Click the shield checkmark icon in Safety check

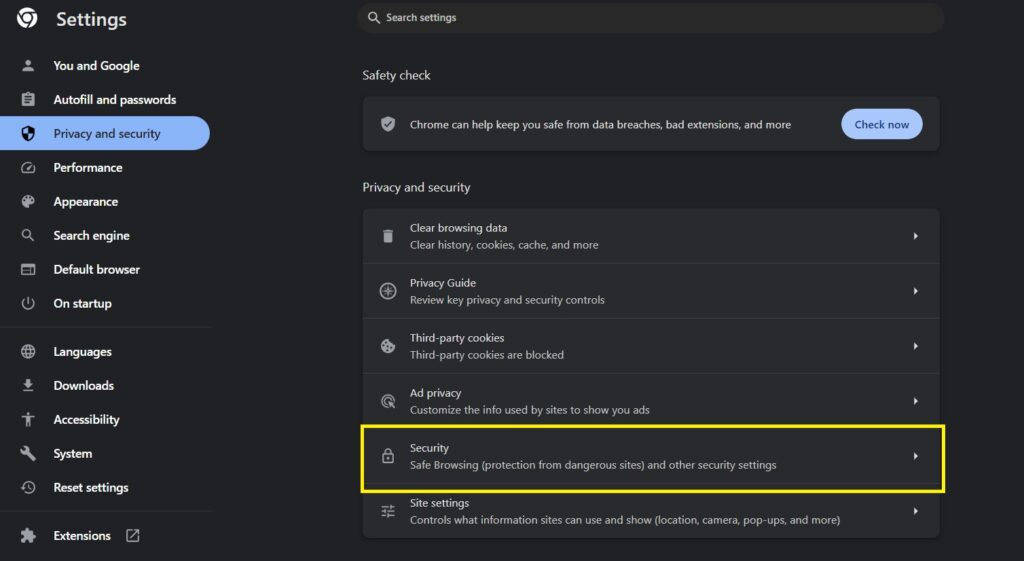pos(388,124)
